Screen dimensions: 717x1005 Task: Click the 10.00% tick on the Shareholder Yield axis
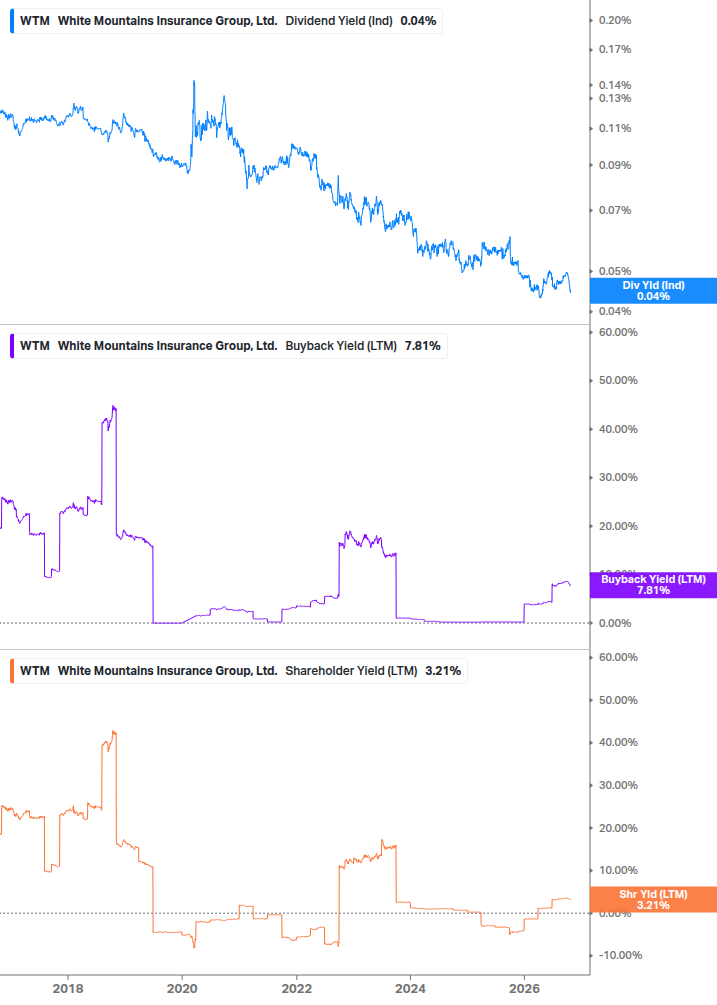(618, 870)
